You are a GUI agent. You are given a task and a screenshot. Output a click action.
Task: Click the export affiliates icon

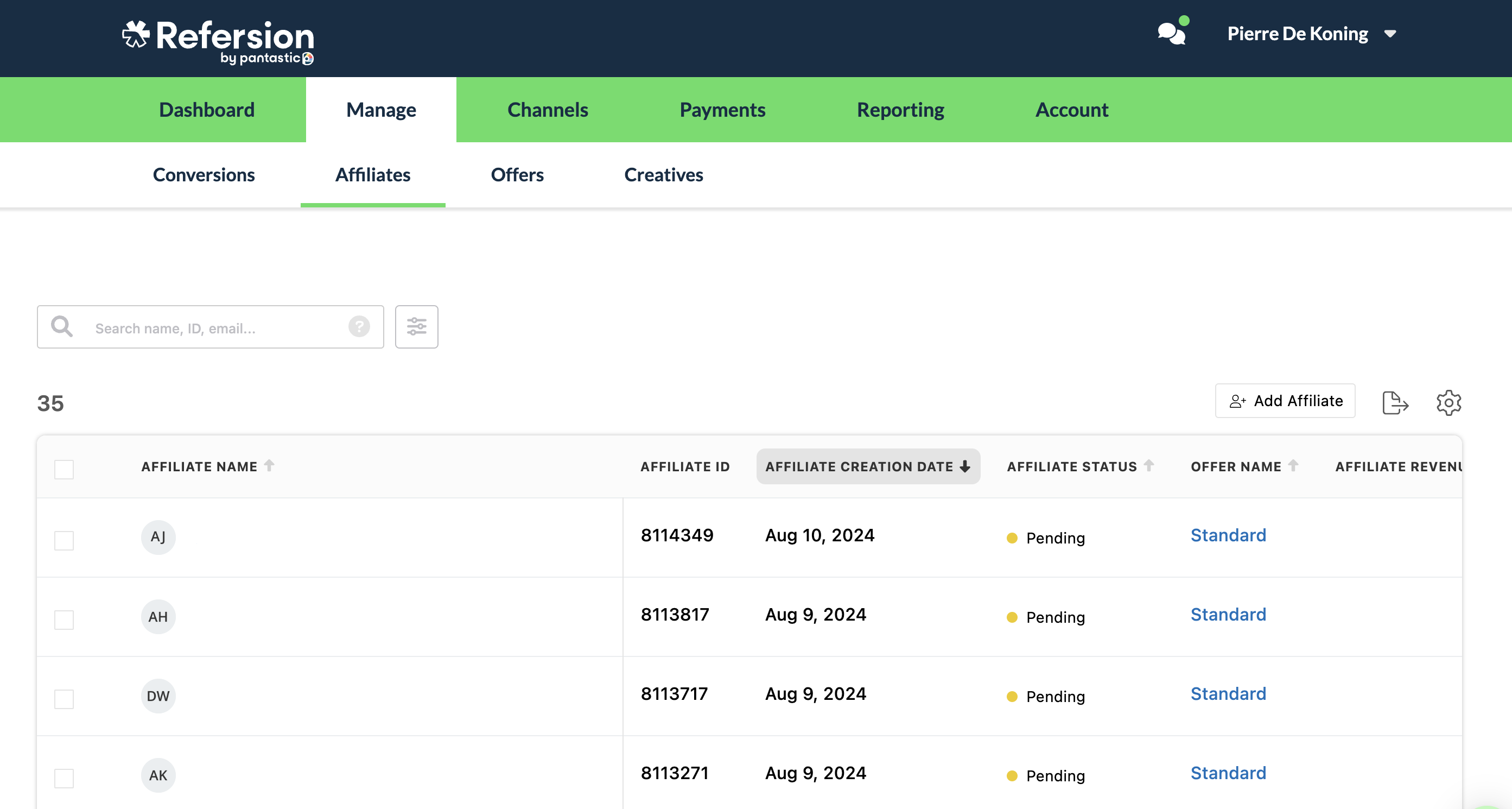point(1395,402)
